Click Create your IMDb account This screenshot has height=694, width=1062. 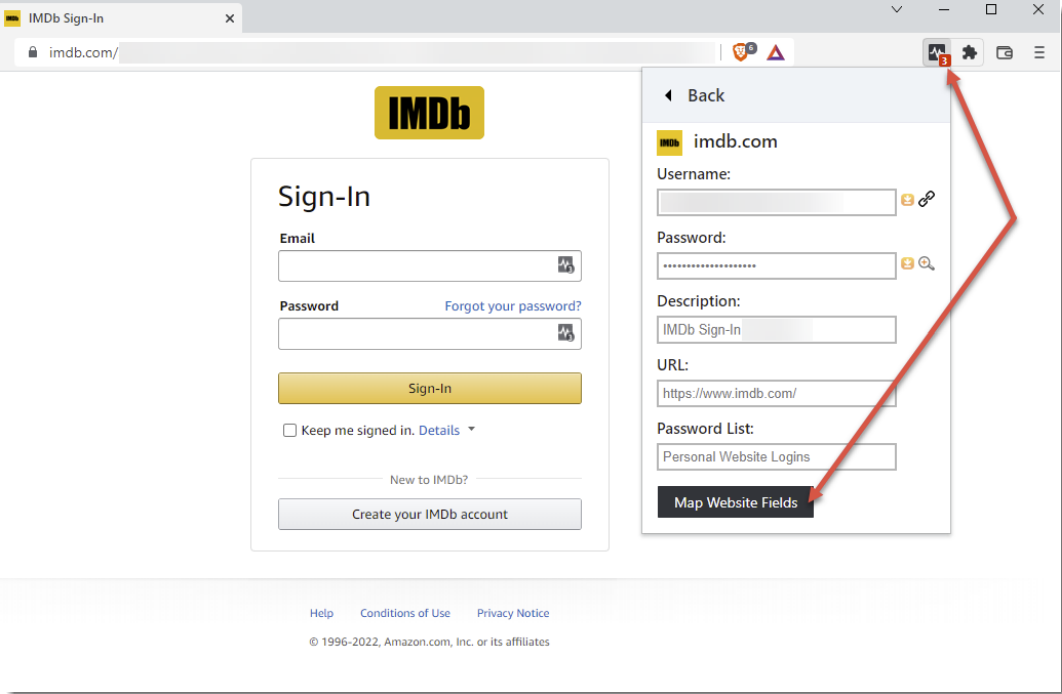click(429, 514)
